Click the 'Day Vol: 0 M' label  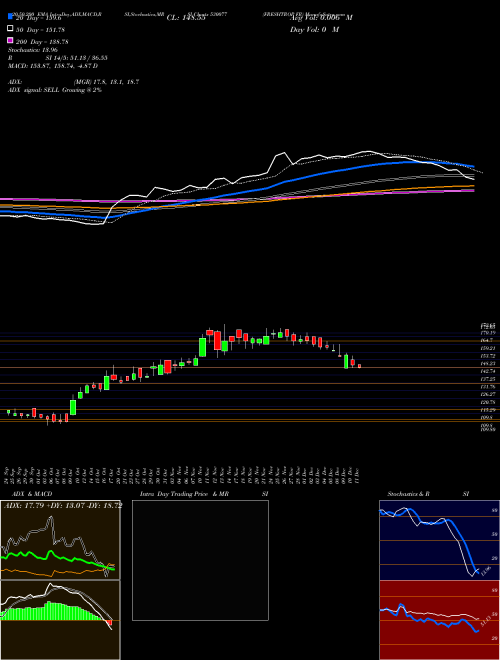[x=314, y=30]
